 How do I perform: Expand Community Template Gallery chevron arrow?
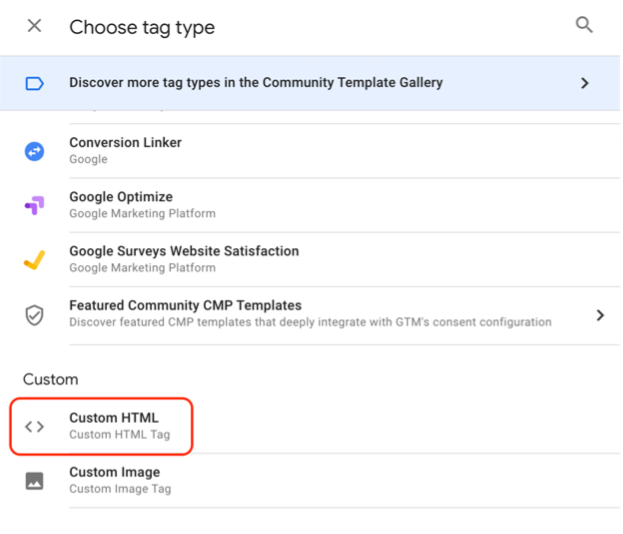[584, 83]
